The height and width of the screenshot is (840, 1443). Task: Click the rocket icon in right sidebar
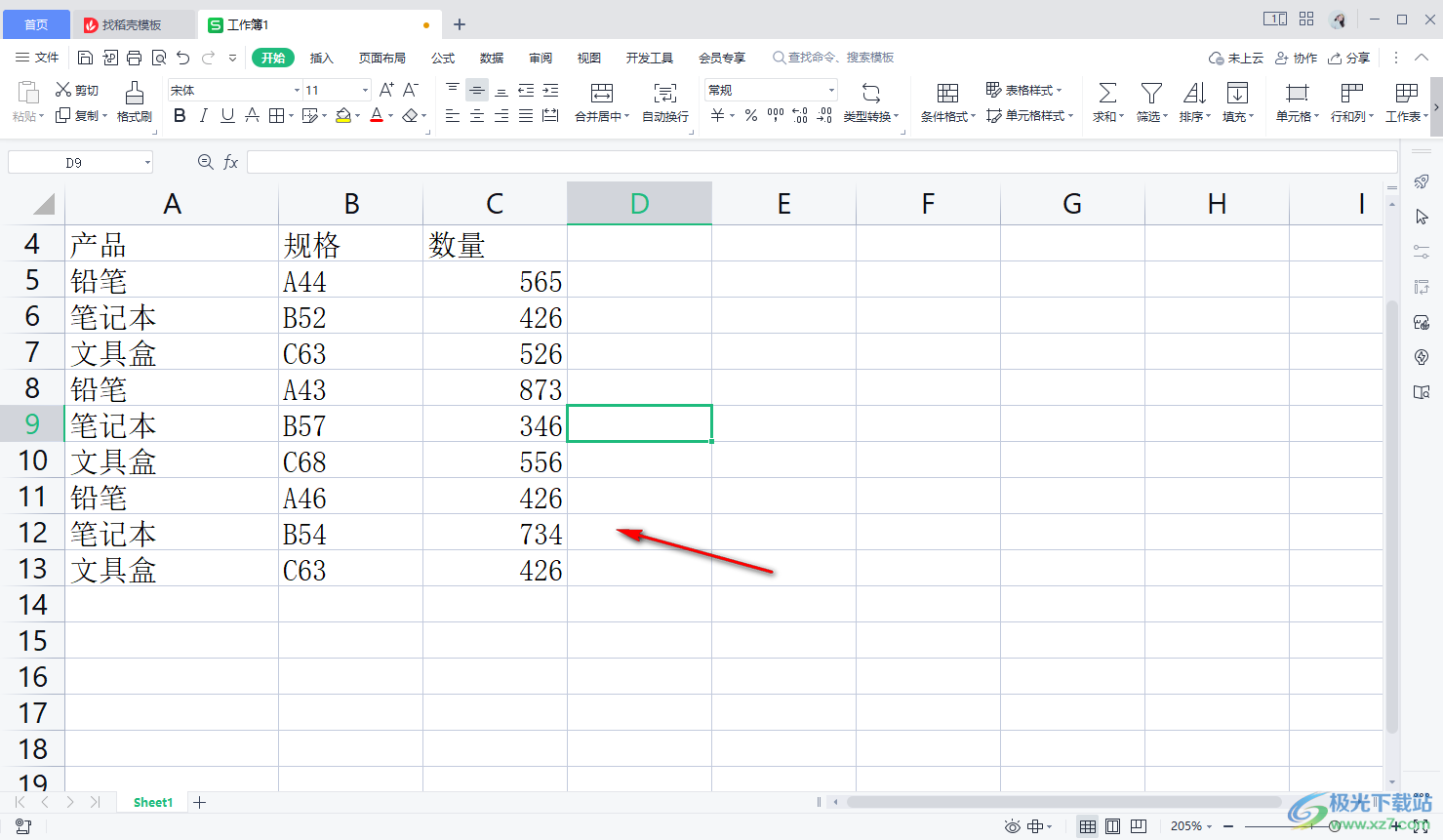click(1422, 181)
